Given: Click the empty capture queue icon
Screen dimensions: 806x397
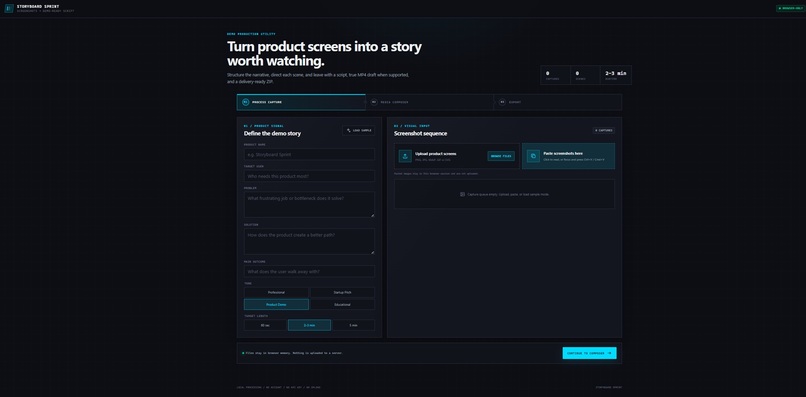Looking at the screenshot, I should tap(463, 194).
